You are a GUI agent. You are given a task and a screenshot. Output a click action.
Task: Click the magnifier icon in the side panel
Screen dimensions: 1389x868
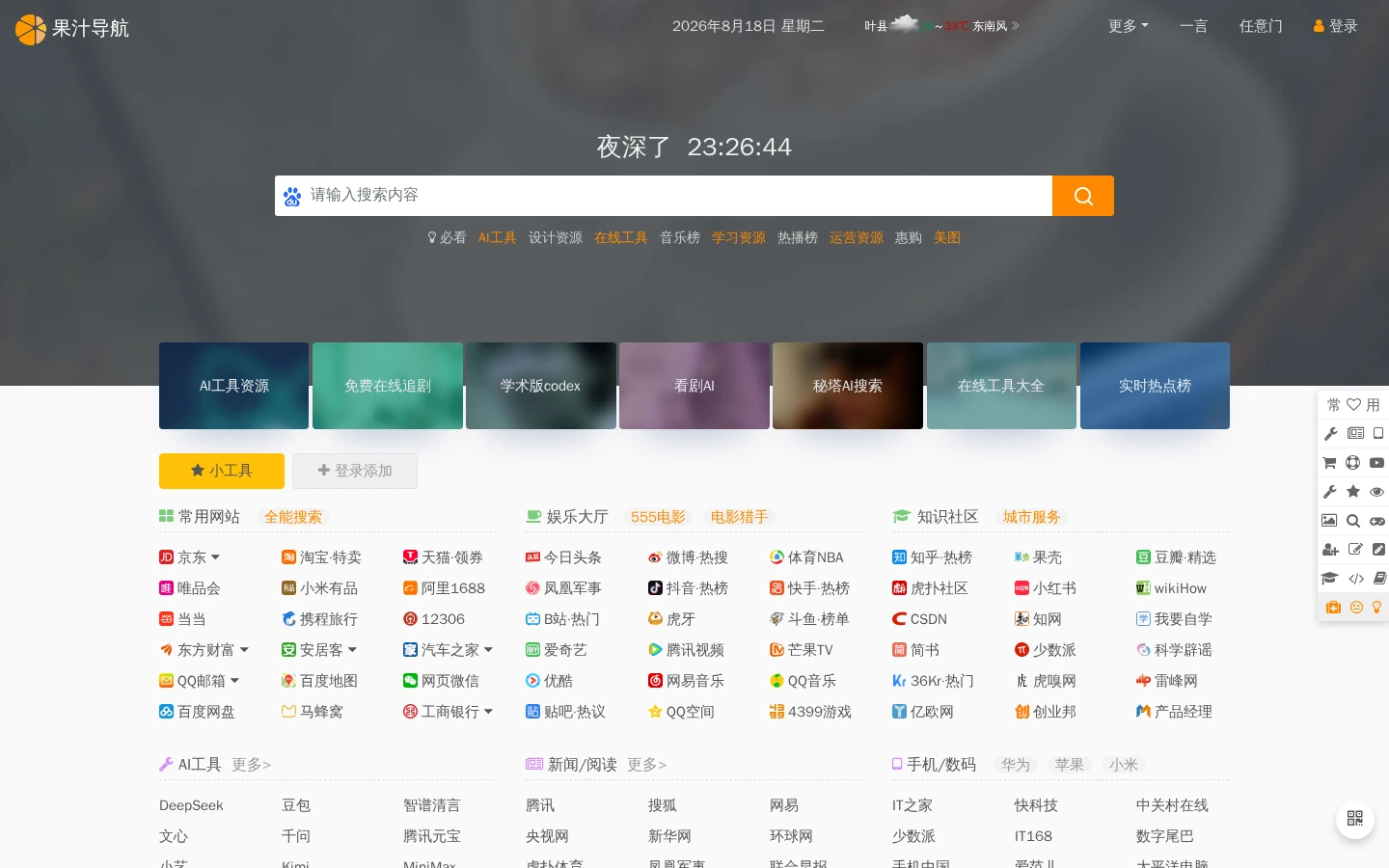tap(1353, 521)
